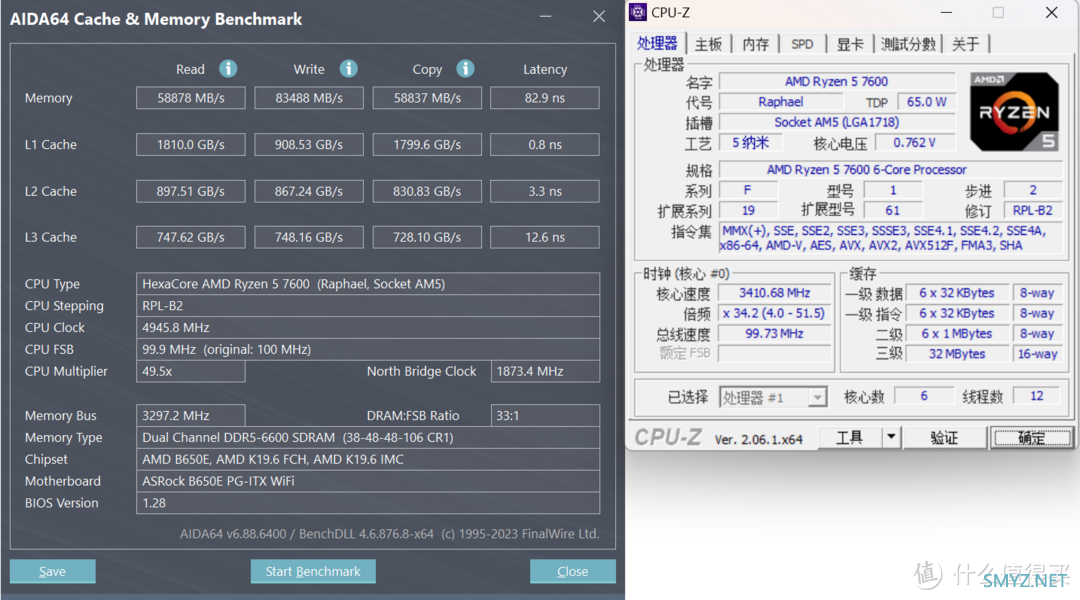Minimize the CPU-Z window
Image resolution: width=1080 pixels, height=600 pixels.
946,12
